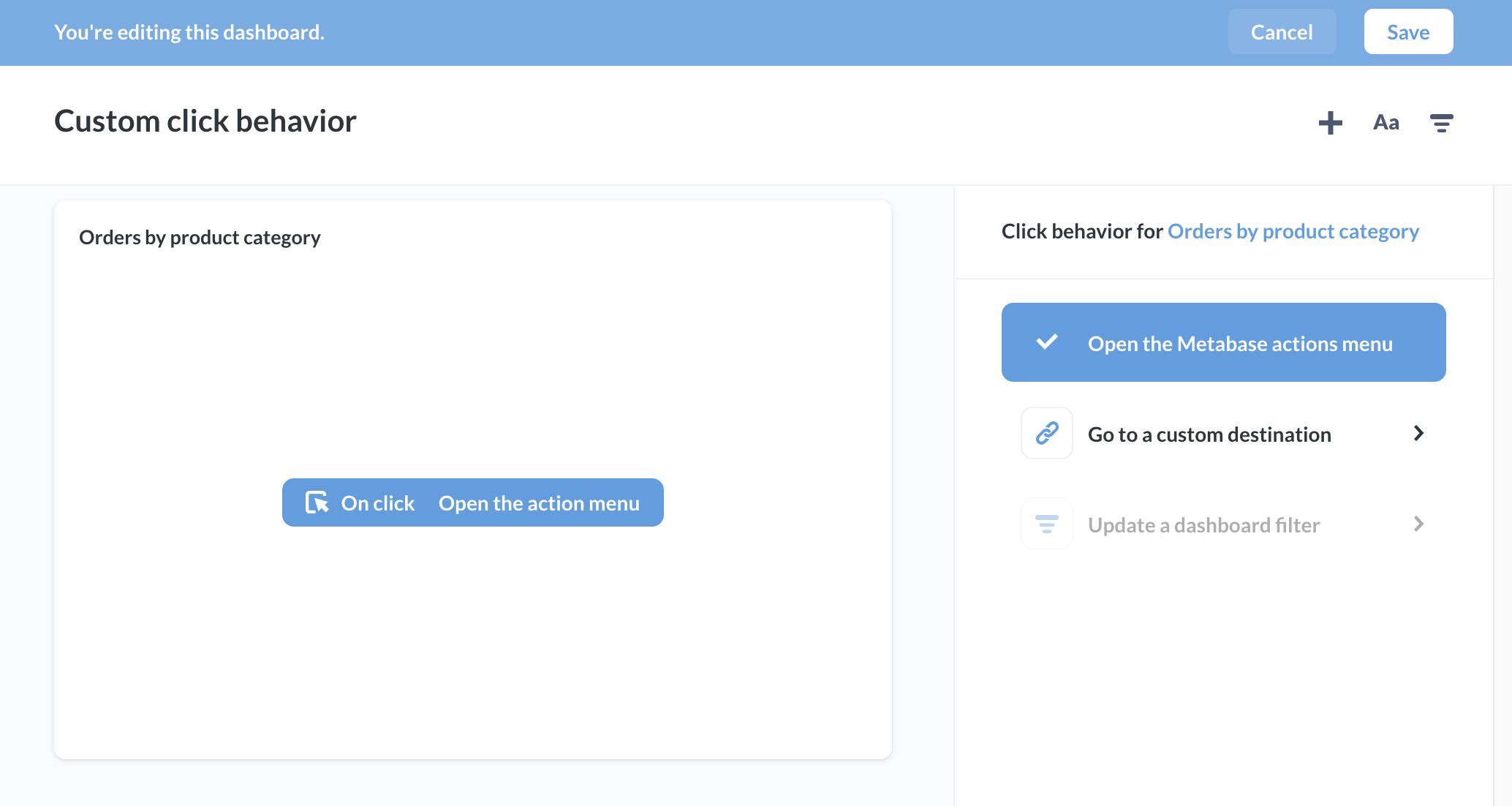Click the filter lines icon in the top toolbar
The height and width of the screenshot is (806, 1512).
tap(1441, 122)
